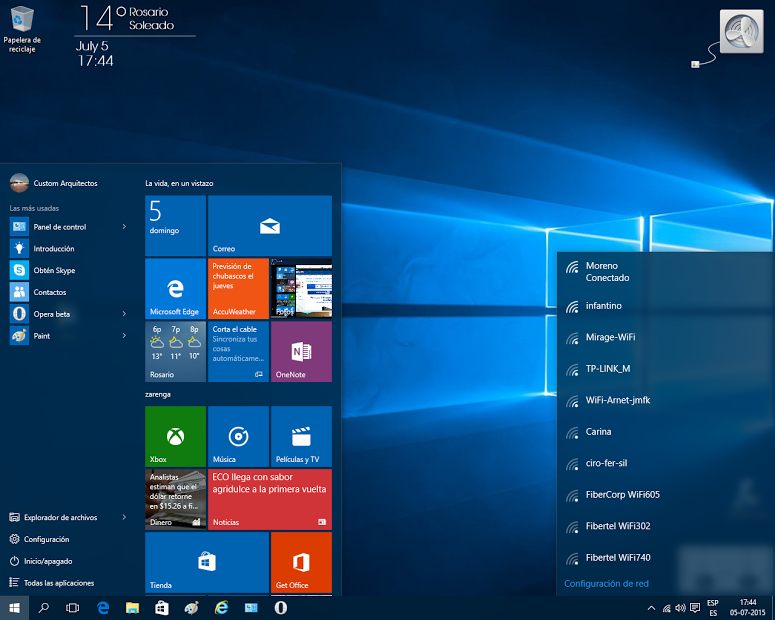
Task: Open Internet Explorer from the taskbar
Action: (x=221, y=608)
